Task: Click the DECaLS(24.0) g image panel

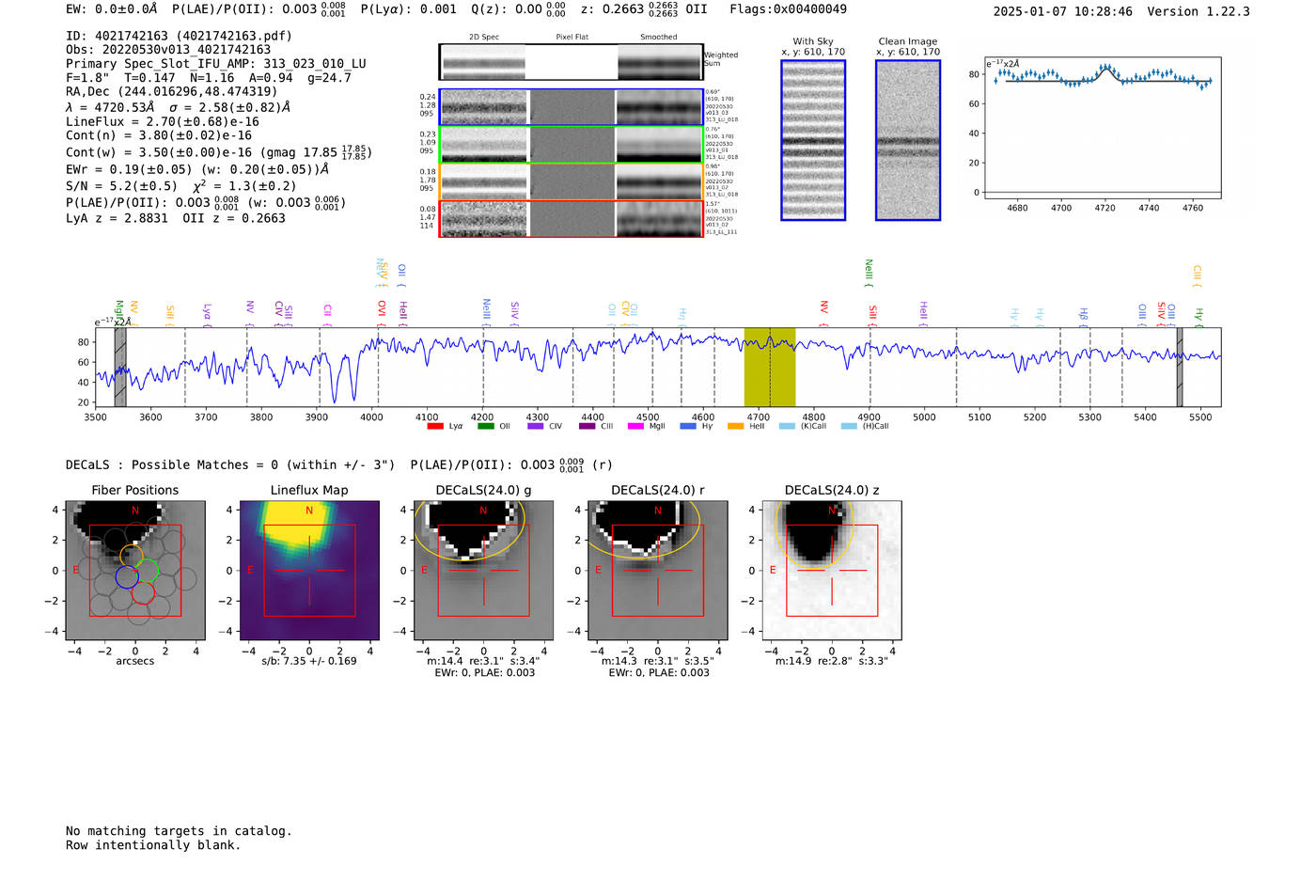Action: click(x=483, y=570)
